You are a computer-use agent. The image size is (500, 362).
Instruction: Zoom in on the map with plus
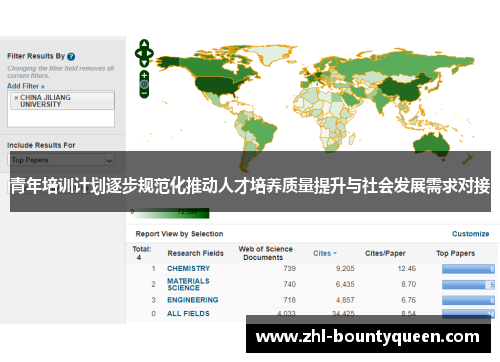[x=144, y=75]
